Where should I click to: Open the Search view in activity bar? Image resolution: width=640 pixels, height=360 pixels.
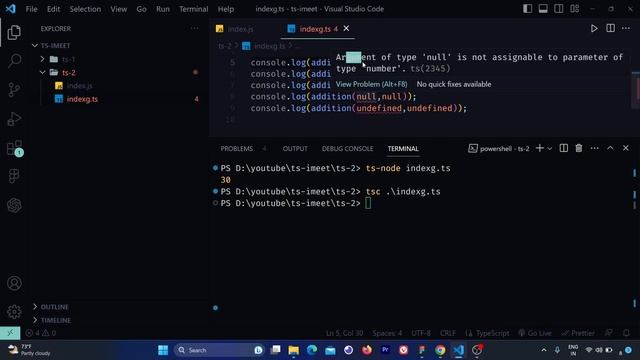(x=14, y=61)
